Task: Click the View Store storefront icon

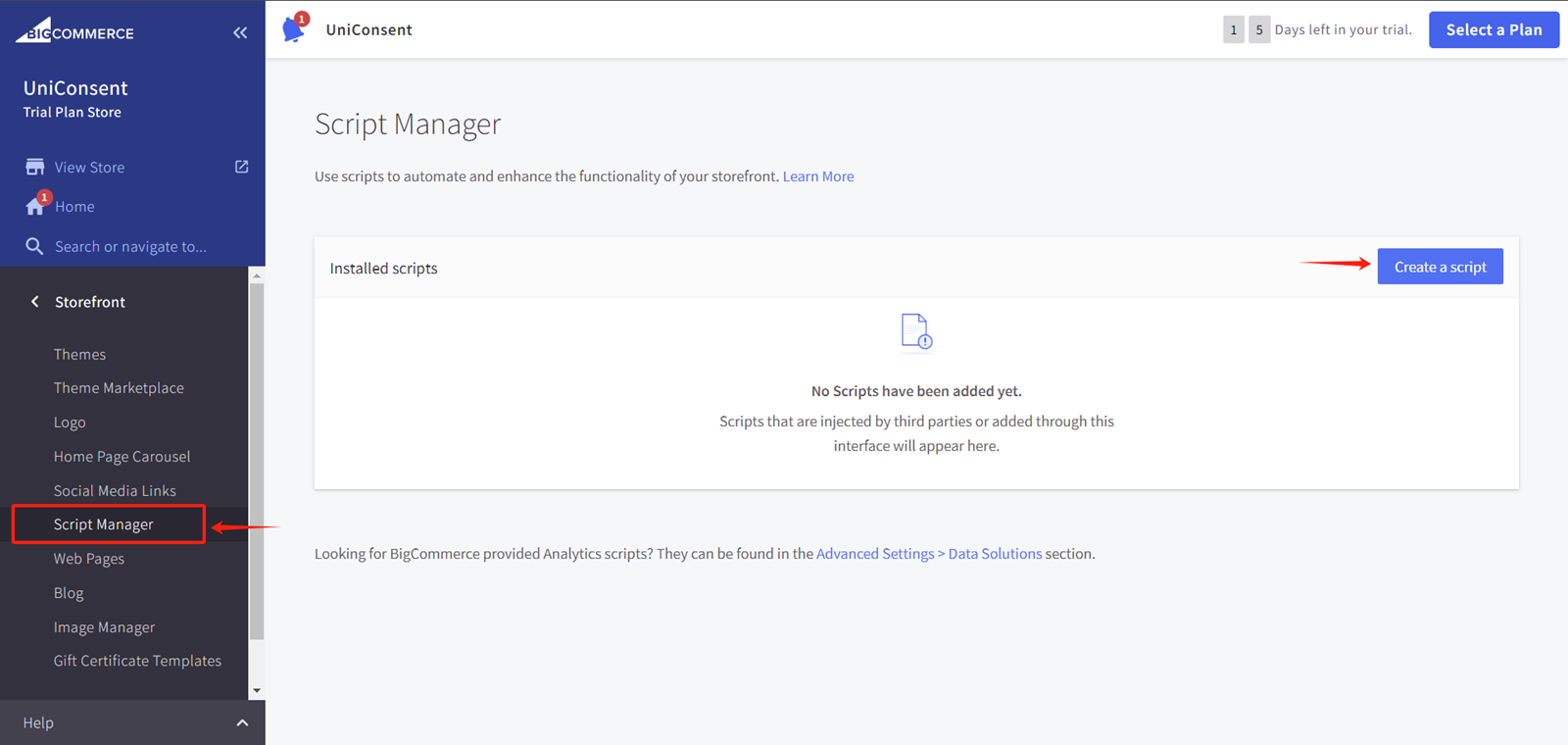Action: pyautogui.click(x=35, y=167)
